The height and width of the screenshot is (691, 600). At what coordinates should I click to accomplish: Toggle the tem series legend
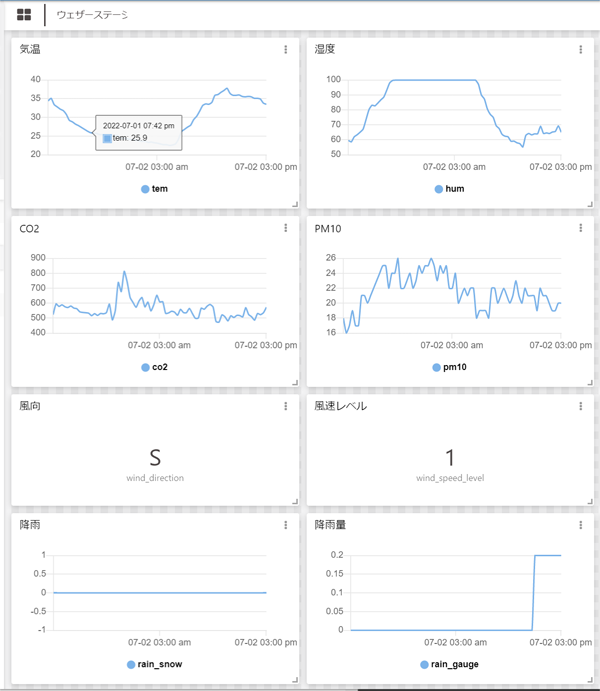155,189
